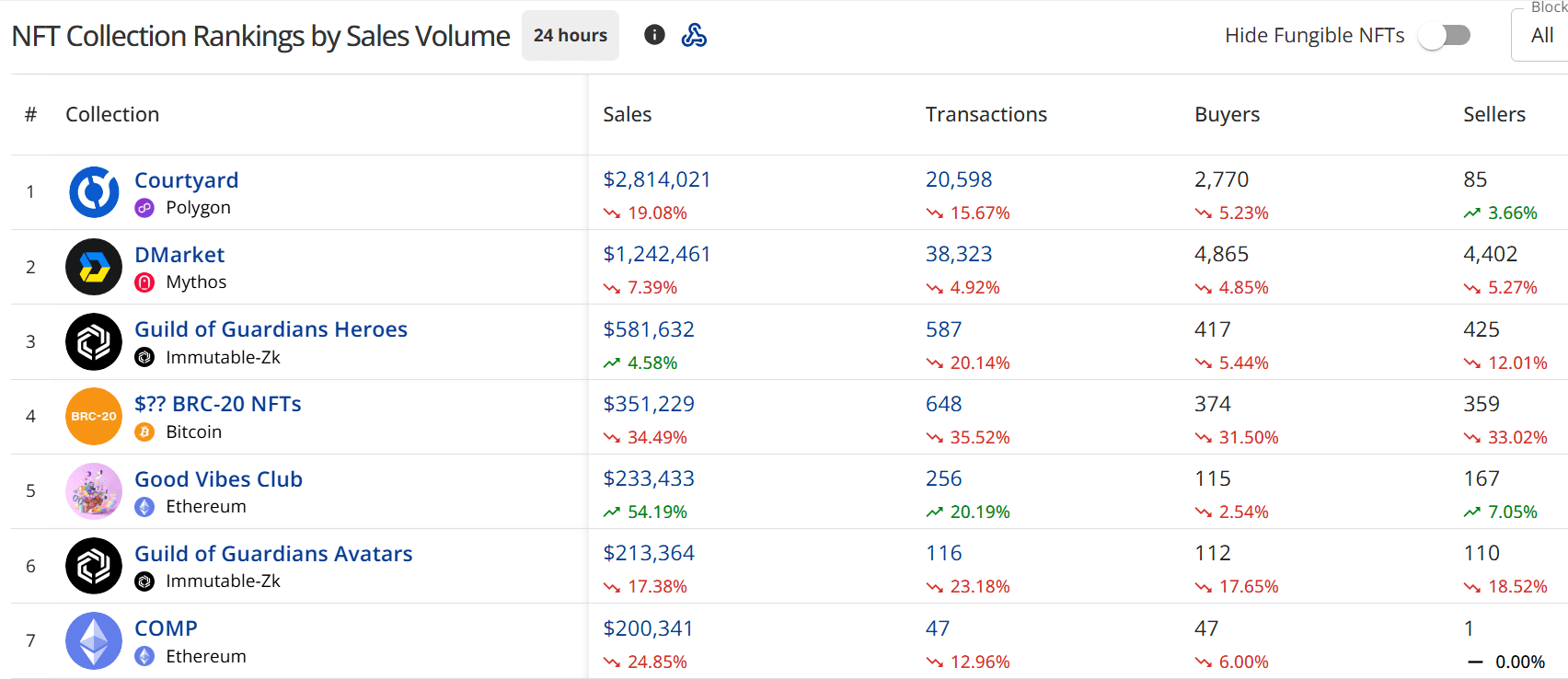Open the Blockchain All dropdown
1568x679 pixels.
[1541, 35]
